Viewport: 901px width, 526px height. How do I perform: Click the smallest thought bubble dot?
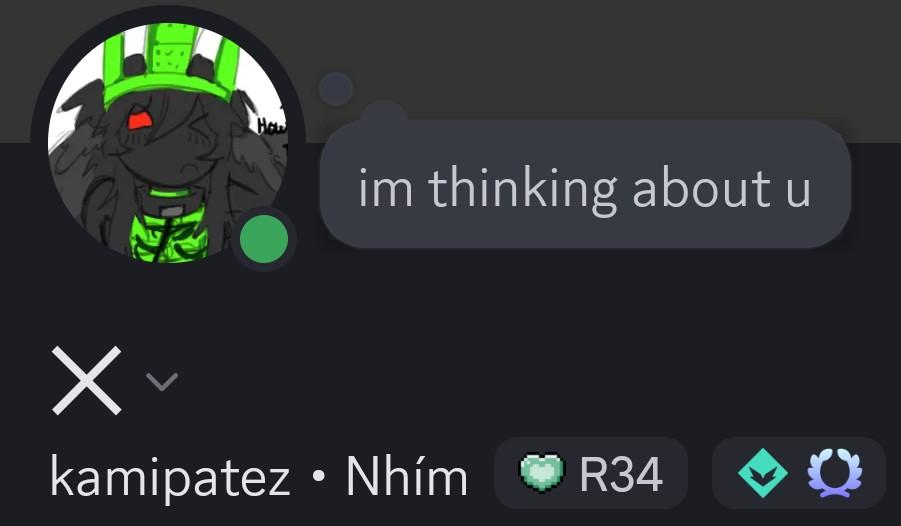pyautogui.click(x=336, y=89)
